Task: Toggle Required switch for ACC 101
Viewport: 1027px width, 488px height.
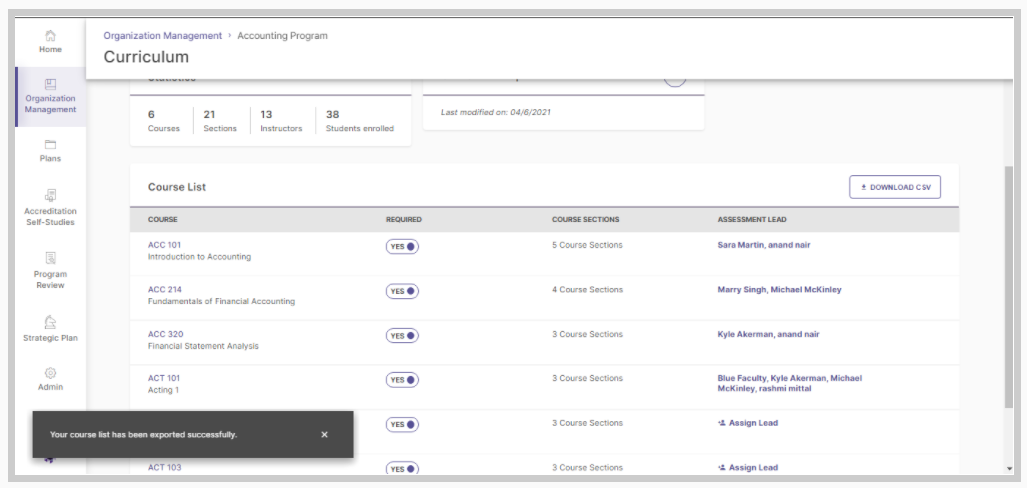Action: point(402,246)
